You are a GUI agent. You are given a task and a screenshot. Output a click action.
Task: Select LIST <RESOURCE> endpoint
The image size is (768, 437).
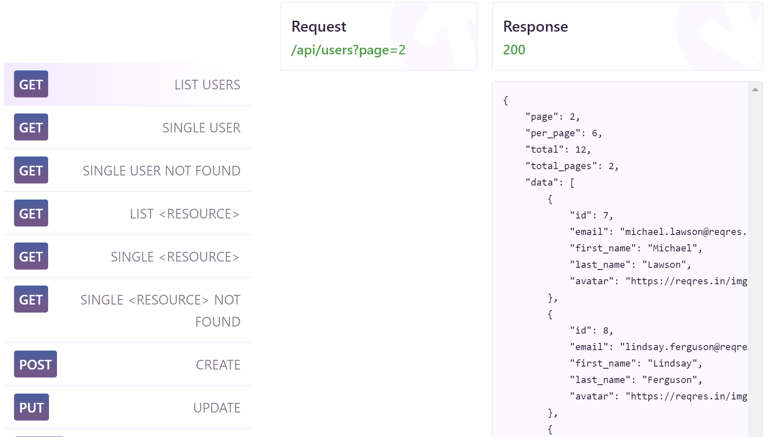click(x=127, y=214)
